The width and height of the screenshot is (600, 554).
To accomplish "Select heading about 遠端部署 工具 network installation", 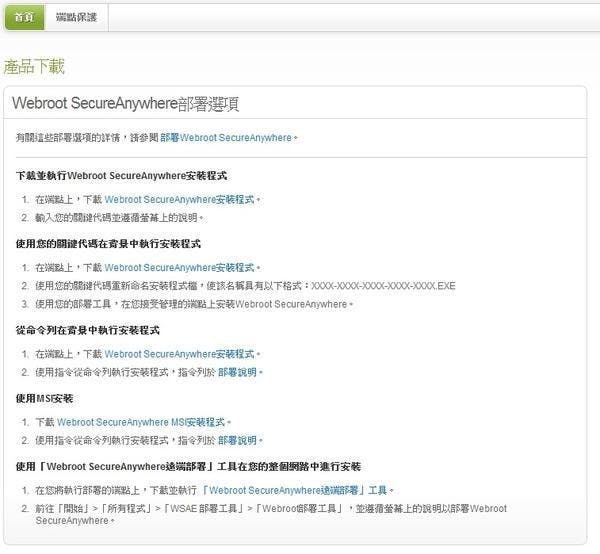I will pos(189,466).
